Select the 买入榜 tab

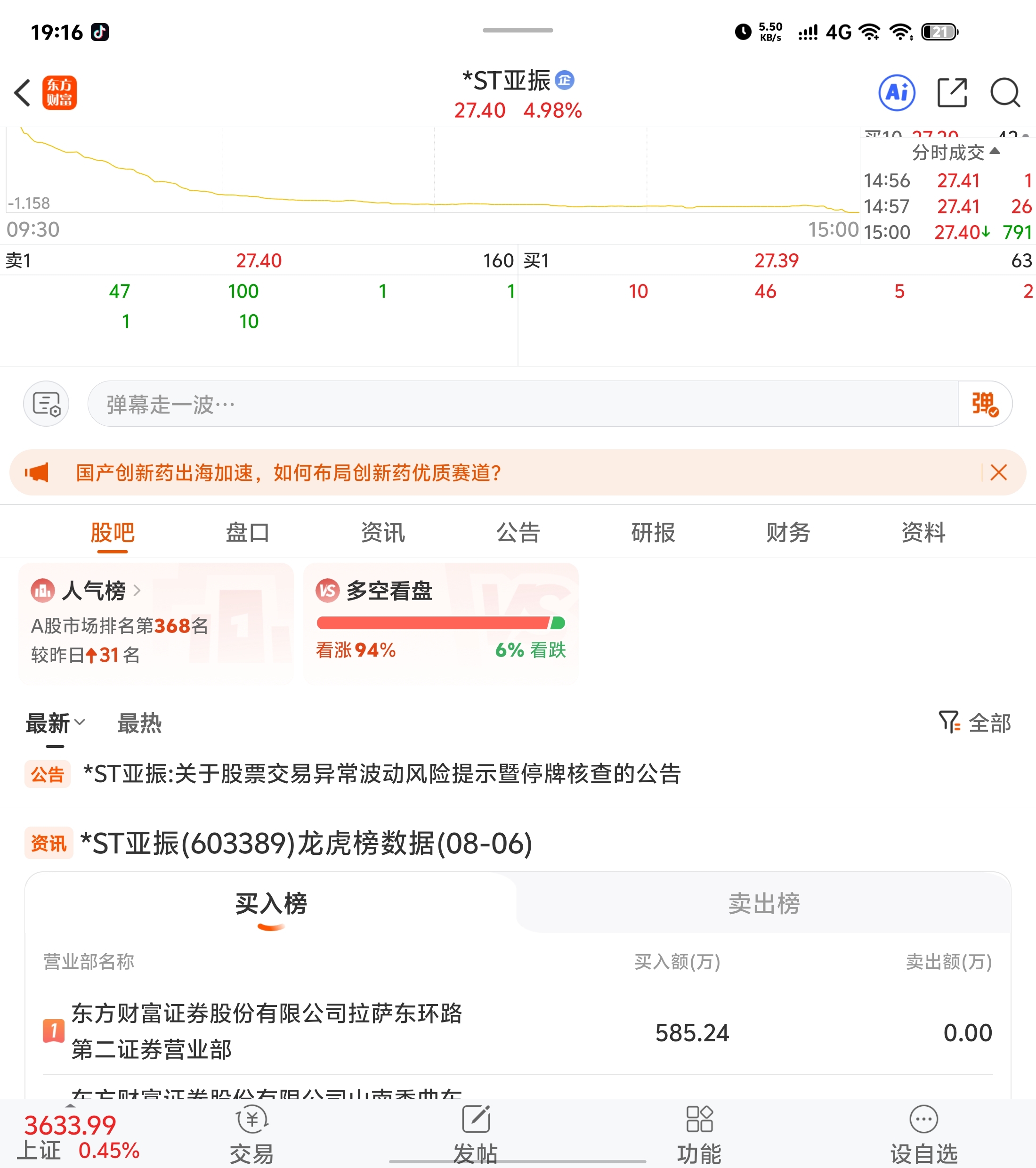(x=271, y=903)
